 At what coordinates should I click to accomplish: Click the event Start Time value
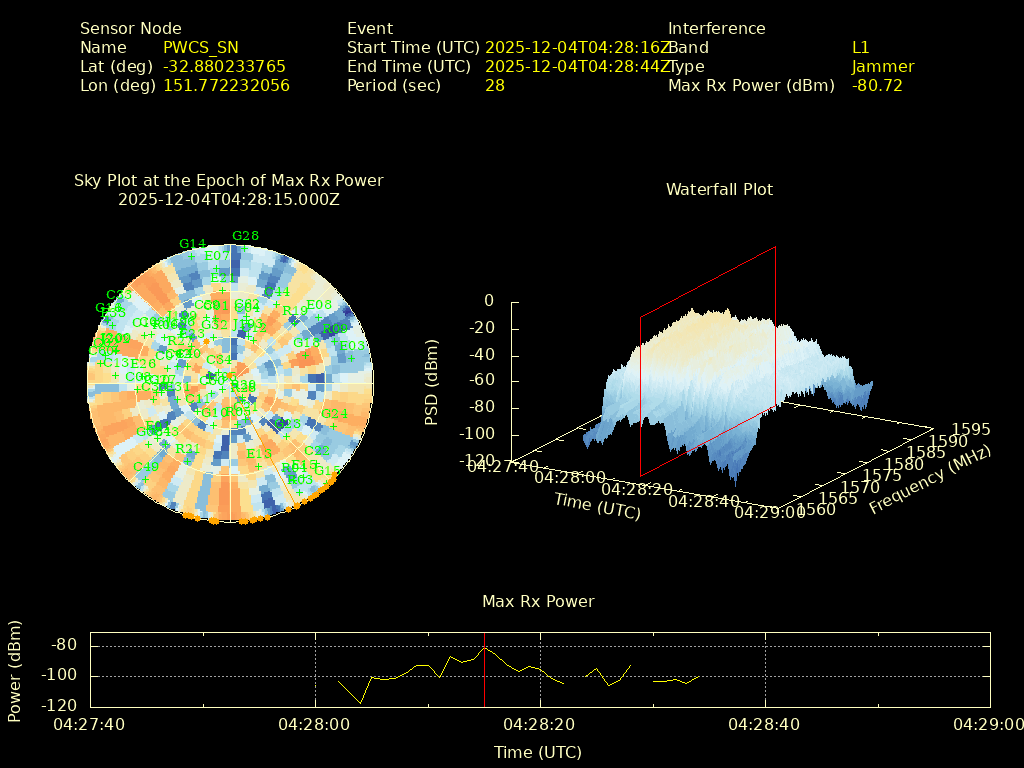(x=578, y=47)
